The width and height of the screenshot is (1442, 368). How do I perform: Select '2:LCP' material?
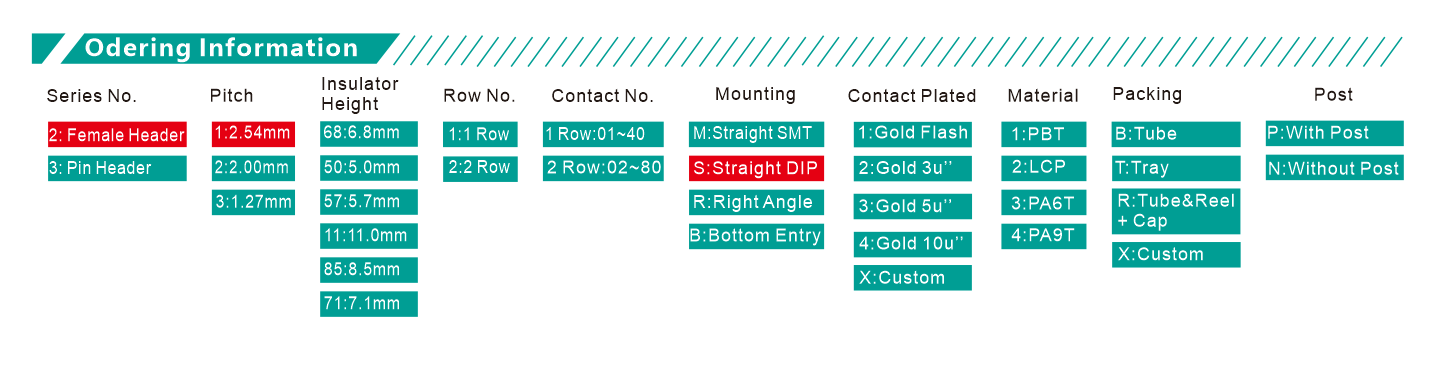tap(1043, 168)
